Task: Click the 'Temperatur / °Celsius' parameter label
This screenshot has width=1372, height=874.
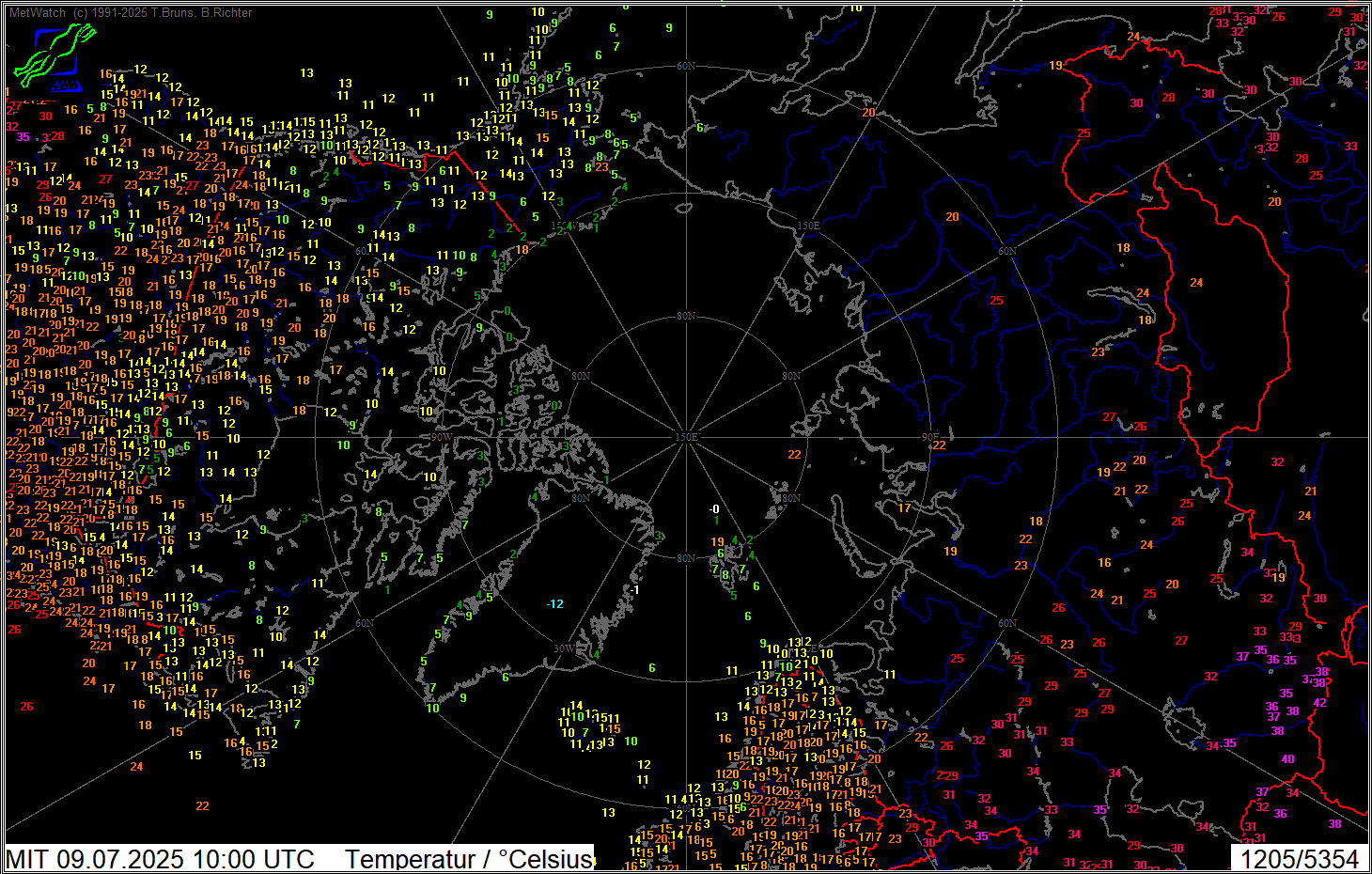Action: click(x=469, y=859)
